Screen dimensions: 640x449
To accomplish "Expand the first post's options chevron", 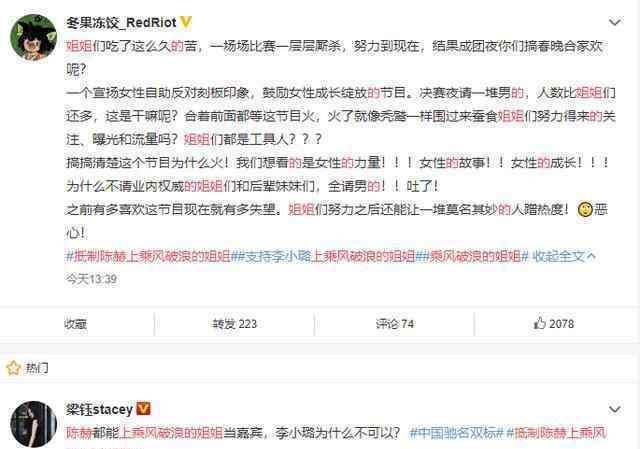I will coord(615,22).
